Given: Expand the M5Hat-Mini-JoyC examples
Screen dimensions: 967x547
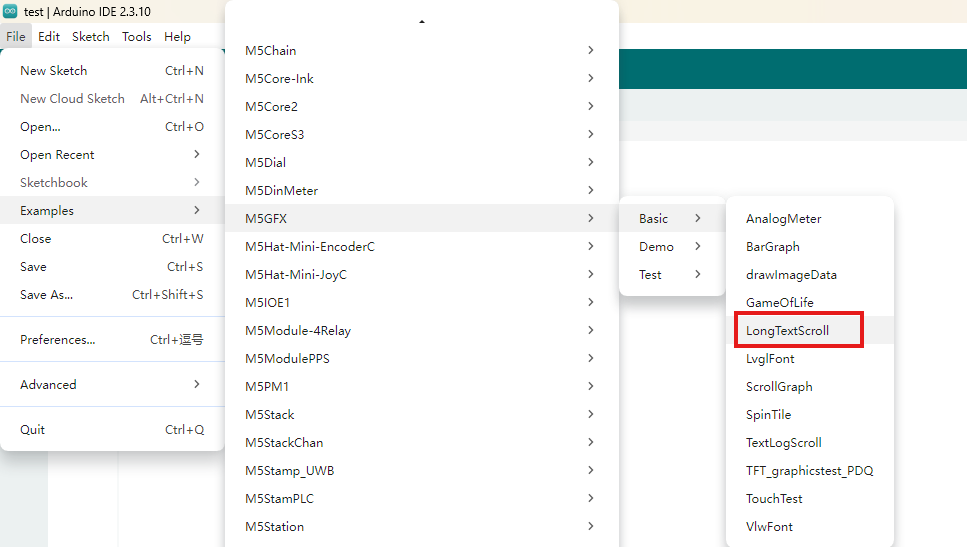Looking at the screenshot, I should tap(422, 274).
